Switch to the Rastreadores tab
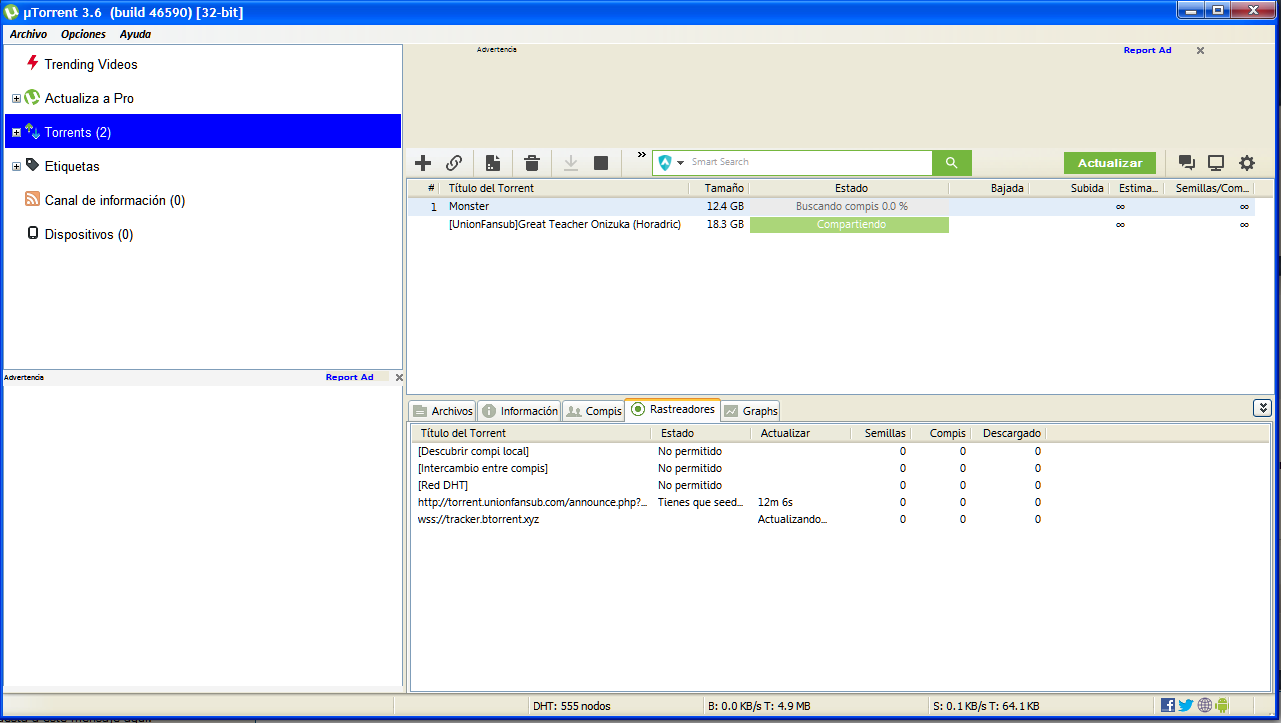1281x723 pixels. pos(672,410)
